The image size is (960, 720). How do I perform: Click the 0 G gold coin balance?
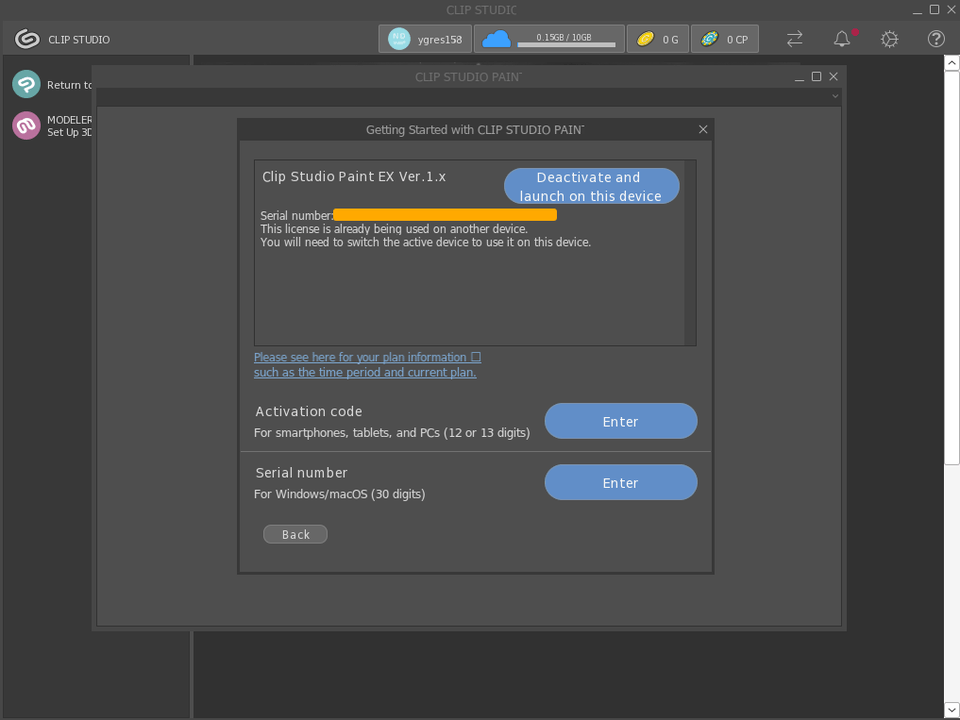click(658, 39)
